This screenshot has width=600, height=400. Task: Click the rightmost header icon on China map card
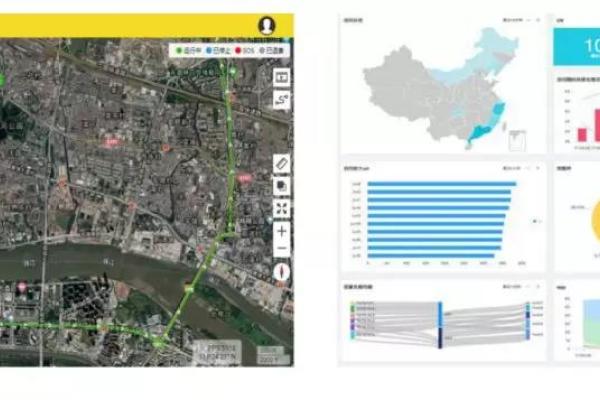pyautogui.click(x=538, y=20)
